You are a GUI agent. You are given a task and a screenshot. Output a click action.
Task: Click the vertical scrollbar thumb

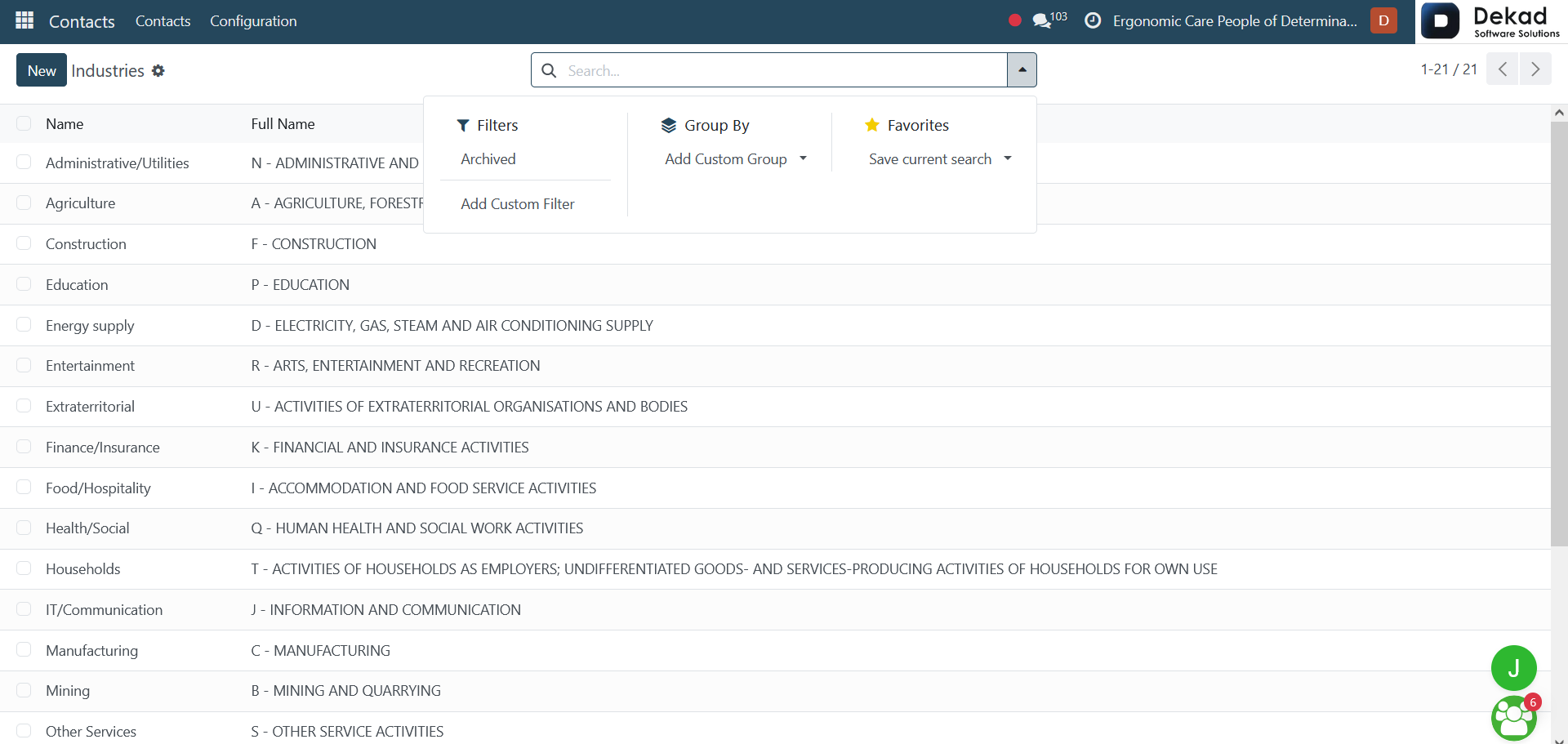tap(1559, 333)
